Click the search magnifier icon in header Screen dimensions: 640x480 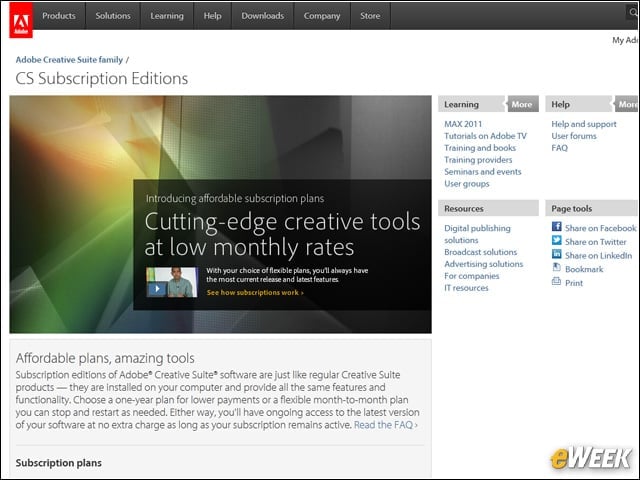tap(633, 12)
